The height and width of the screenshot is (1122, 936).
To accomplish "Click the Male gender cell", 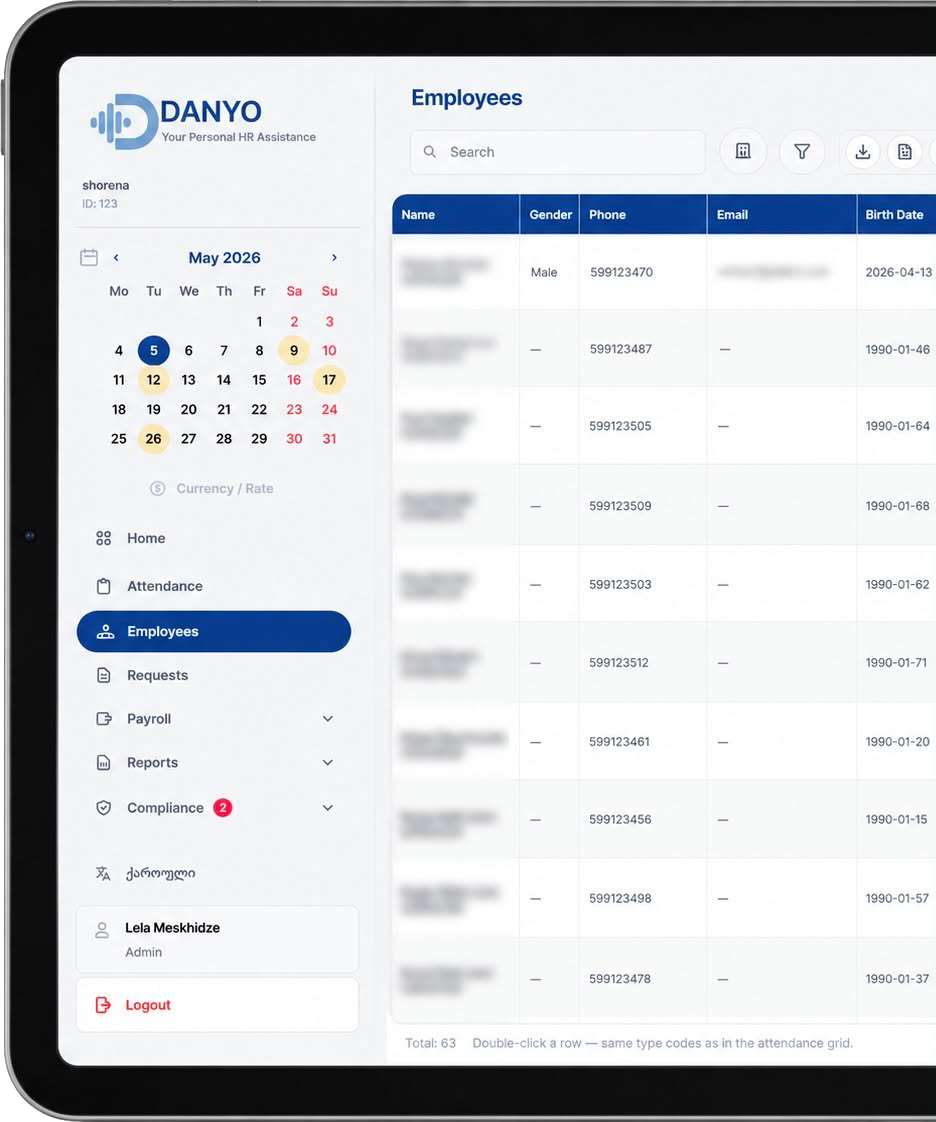I will [x=544, y=273].
